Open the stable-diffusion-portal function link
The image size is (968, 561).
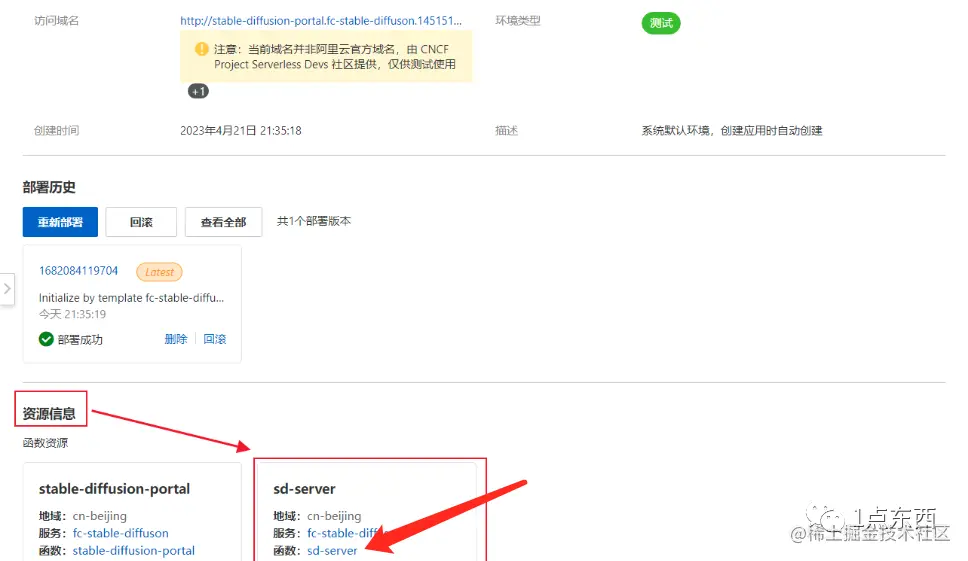(x=133, y=551)
